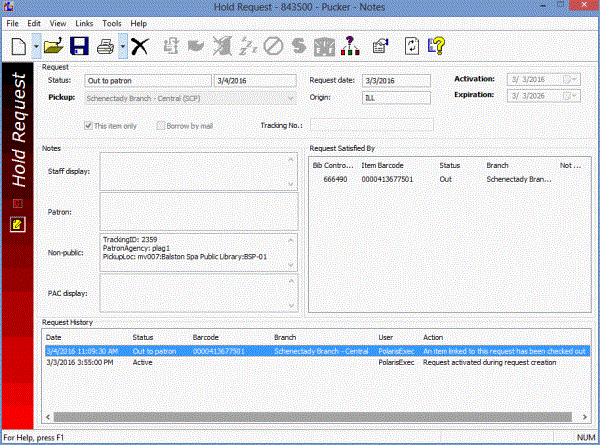The height and width of the screenshot is (445, 600).
Task: Click the scissors delete icon in toolbar
Action: 141,45
